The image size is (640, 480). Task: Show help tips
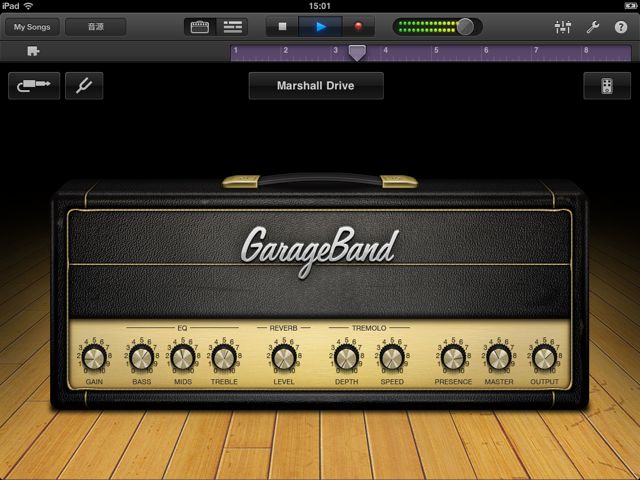pyautogui.click(x=621, y=27)
